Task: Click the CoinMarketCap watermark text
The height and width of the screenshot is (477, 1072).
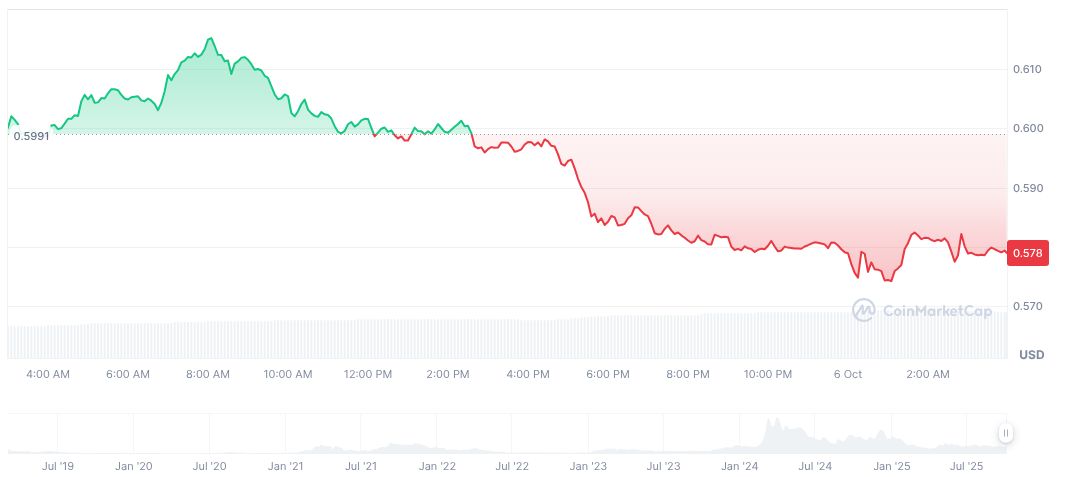Action: pos(937,312)
